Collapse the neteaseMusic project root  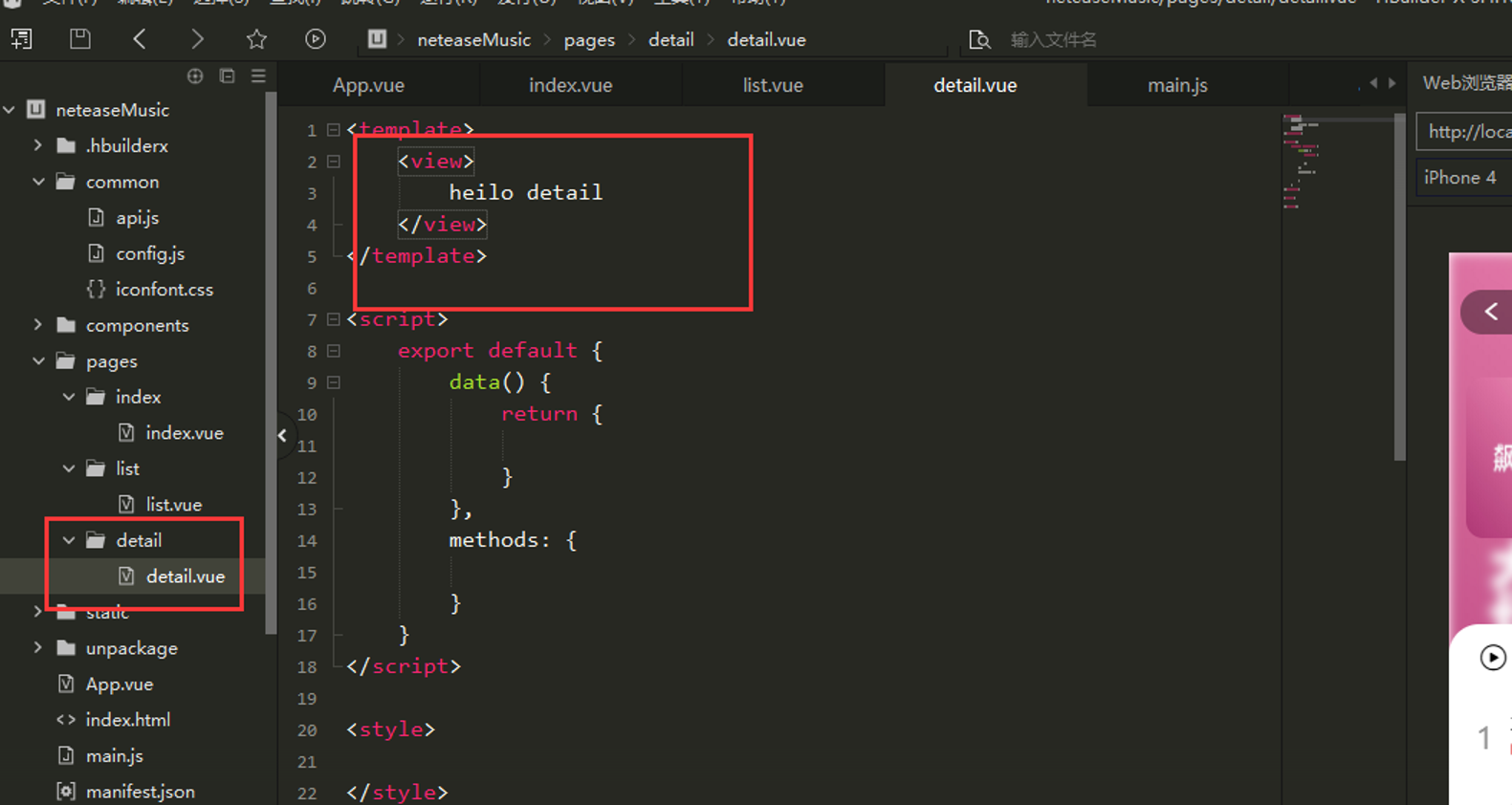point(10,110)
